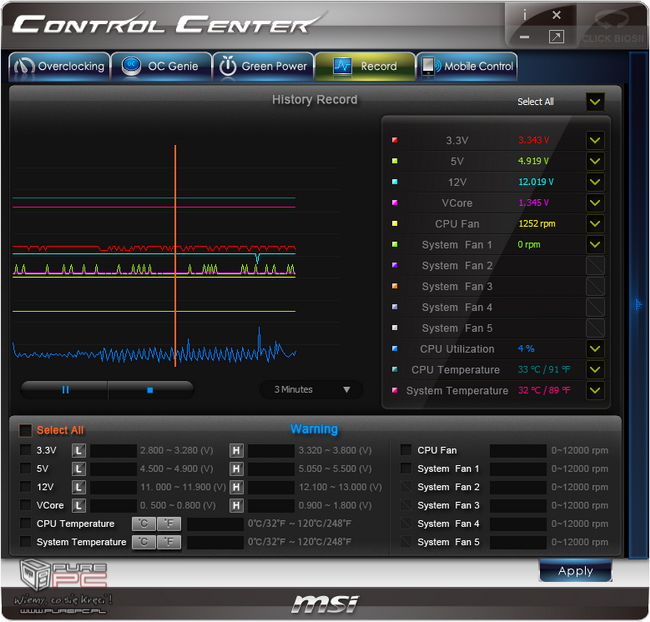Click the detach window arrow icon
The height and width of the screenshot is (622, 650).
click(556, 37)
